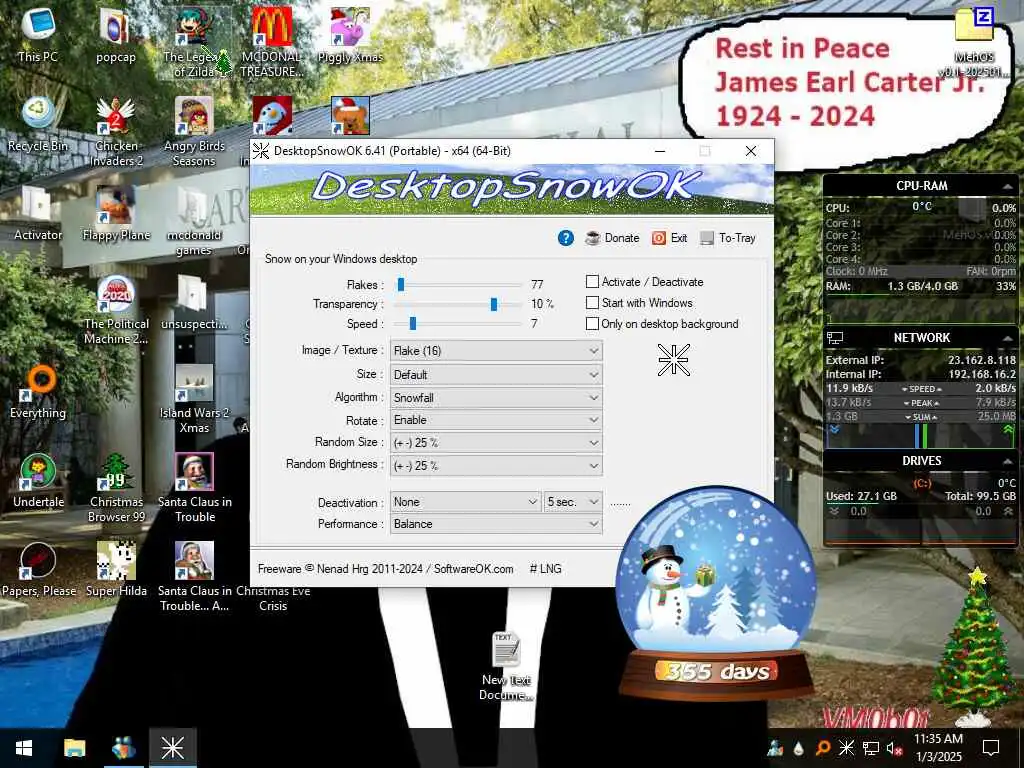Send DesktopSnowOK To-Tray
1024x768 pixels.
coord(728,238)
